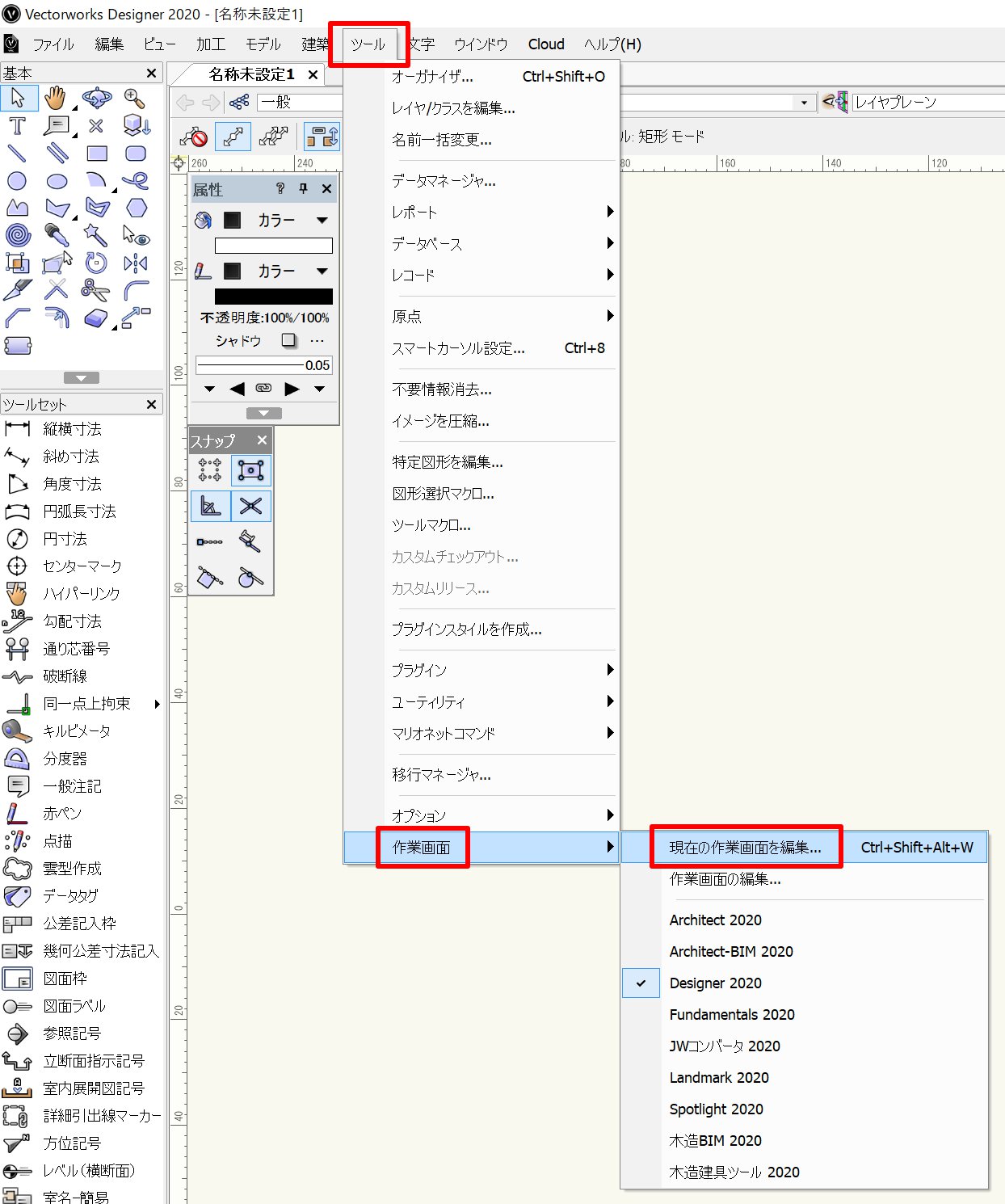The height and width of the screenshot is (1204, 1005).
Task: Choose 現在の作業画面を編集 from submenu
Action: 805,848
